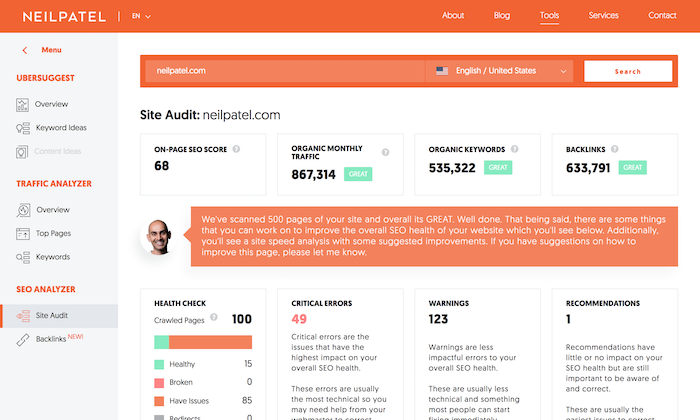This screenshot has width=700, height=420.
Task: Open the EN language dropdown
Action: (x=139, y=16)
